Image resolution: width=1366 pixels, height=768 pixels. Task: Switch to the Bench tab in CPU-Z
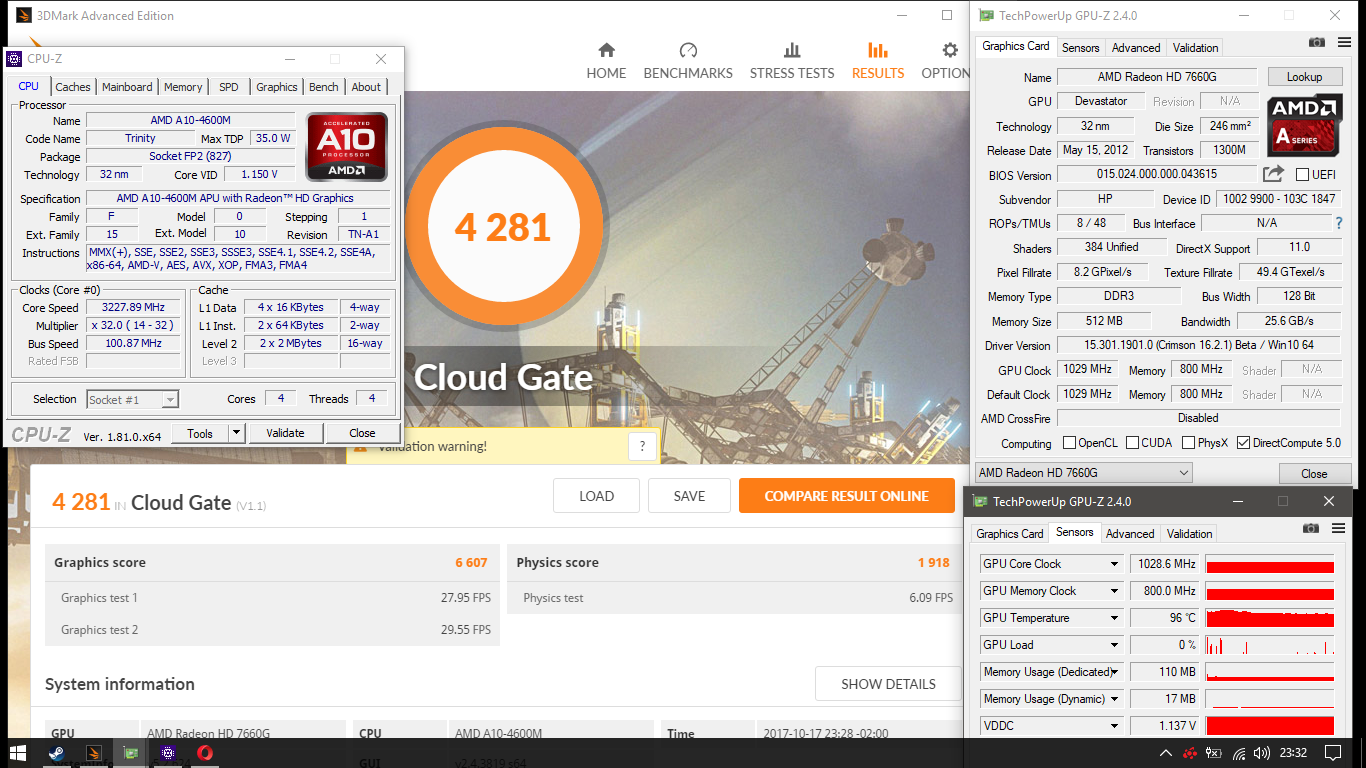point(323,87)
